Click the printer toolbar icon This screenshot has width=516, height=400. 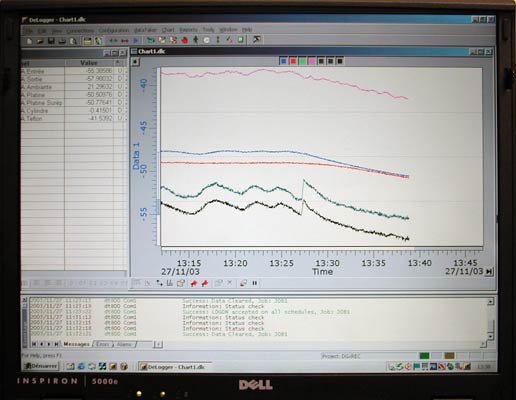[x=62, y=41]
